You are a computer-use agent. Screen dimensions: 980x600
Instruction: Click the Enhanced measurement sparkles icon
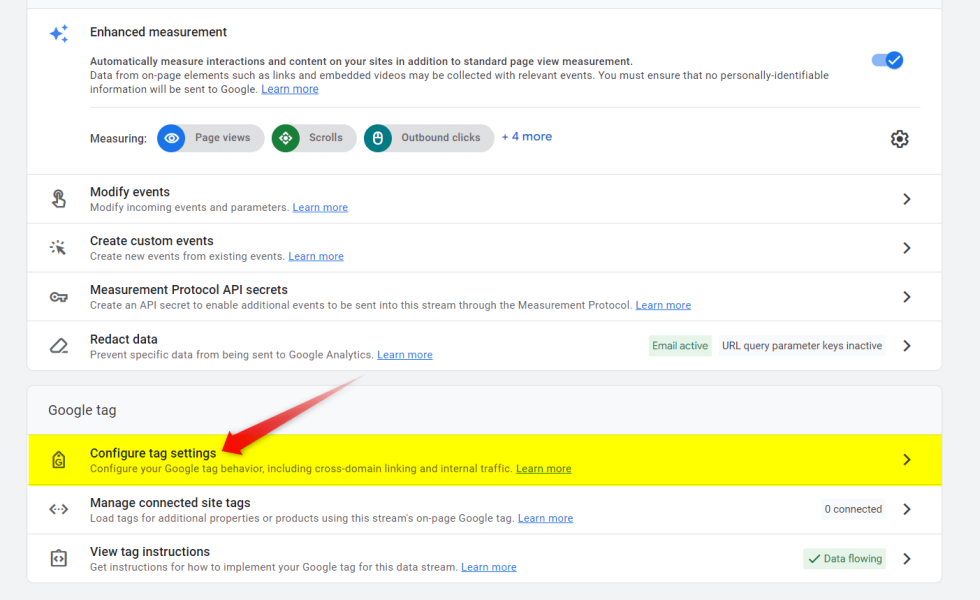[58, 33]
